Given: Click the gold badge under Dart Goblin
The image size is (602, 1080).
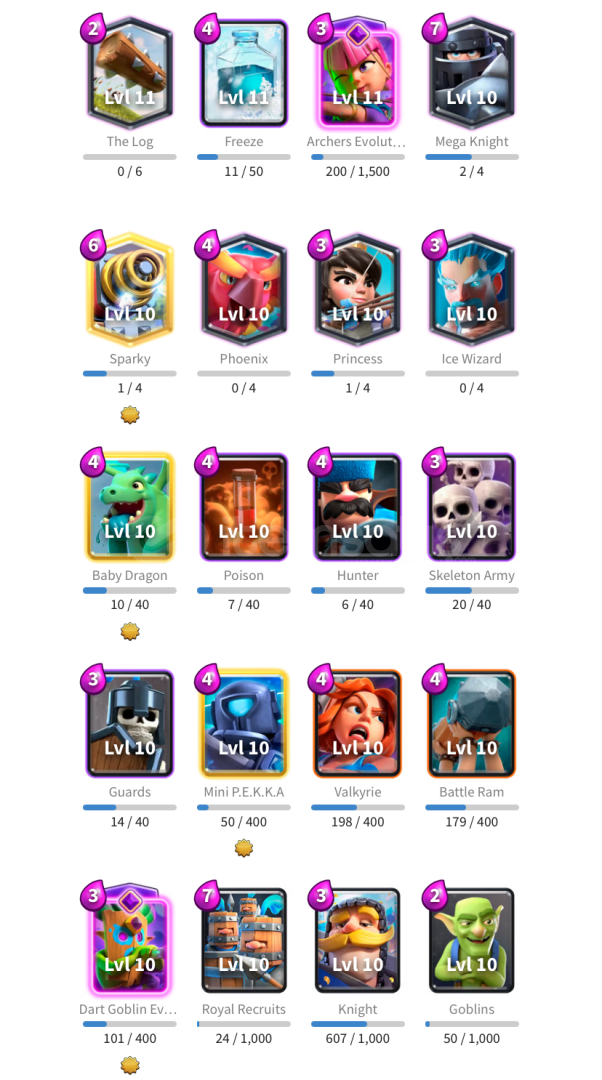Looking at the screenshot, I should coord(129,1065).
